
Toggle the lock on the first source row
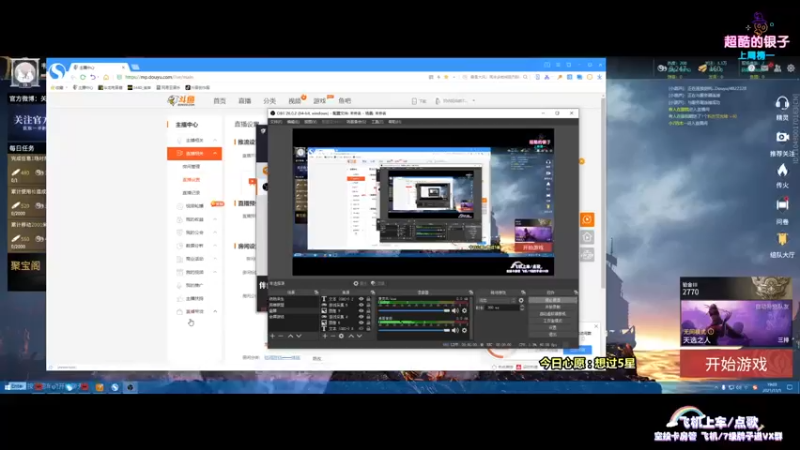[368, 299]
